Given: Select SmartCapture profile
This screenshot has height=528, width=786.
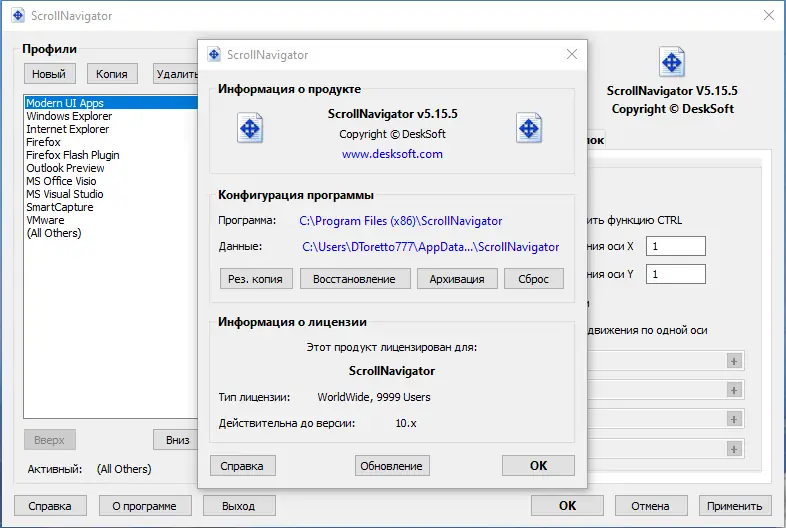Looking at the screenshot, I should pyautogui.click(x=111, y=207).
